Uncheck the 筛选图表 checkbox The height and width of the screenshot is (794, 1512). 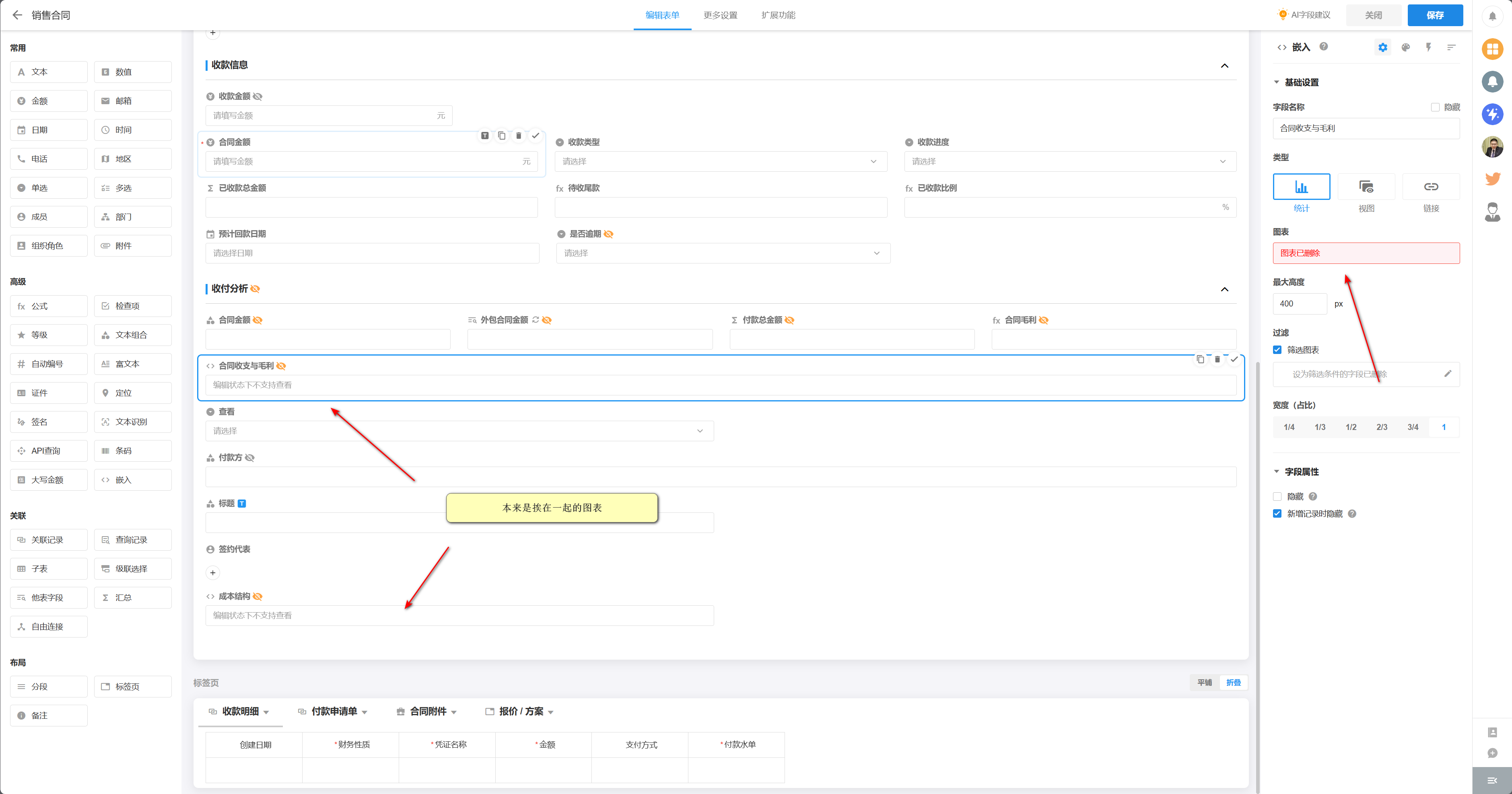tap(1277, 350)
